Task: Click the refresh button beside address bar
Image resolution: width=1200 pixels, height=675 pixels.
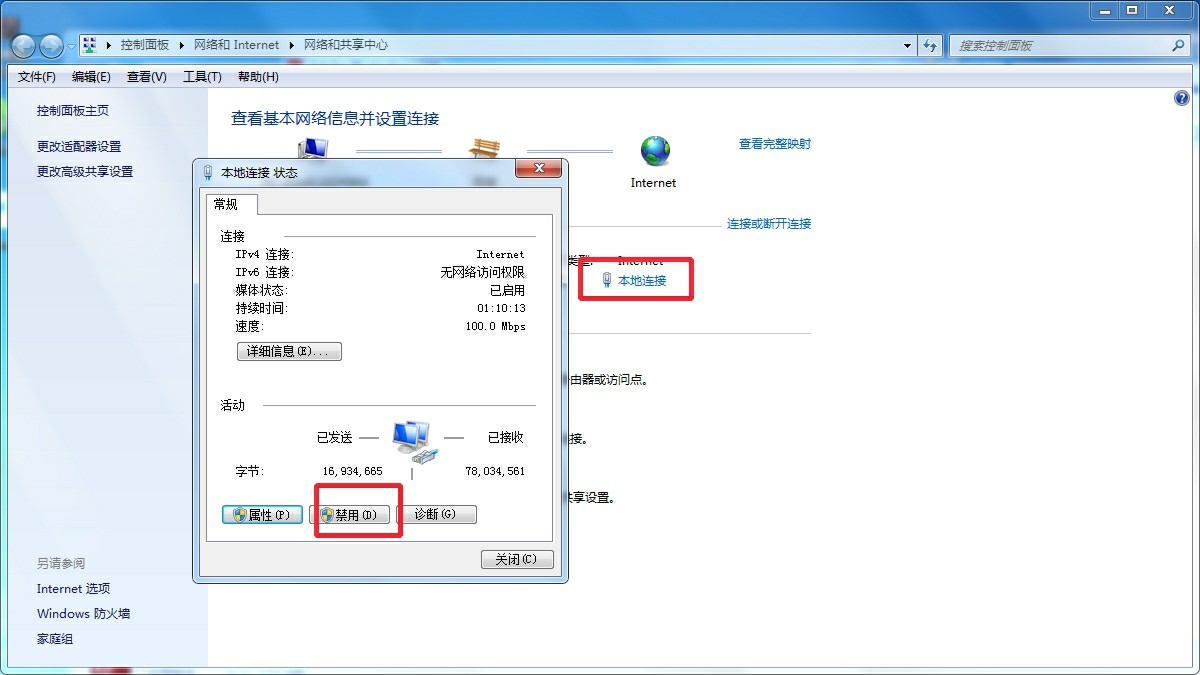Action: tap(930, 45)
